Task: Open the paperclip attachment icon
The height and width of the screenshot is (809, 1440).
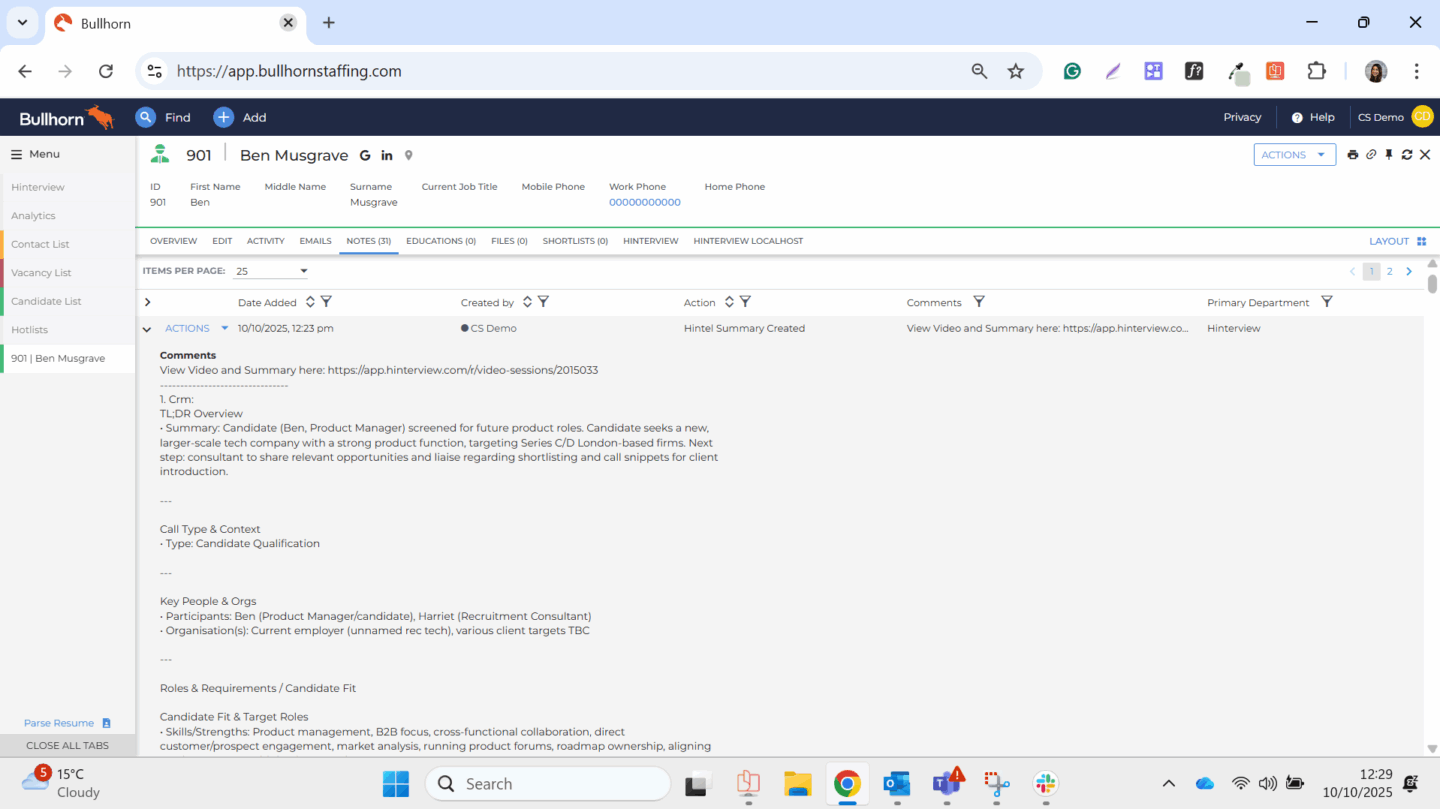Action: (x=1371, y=155)
